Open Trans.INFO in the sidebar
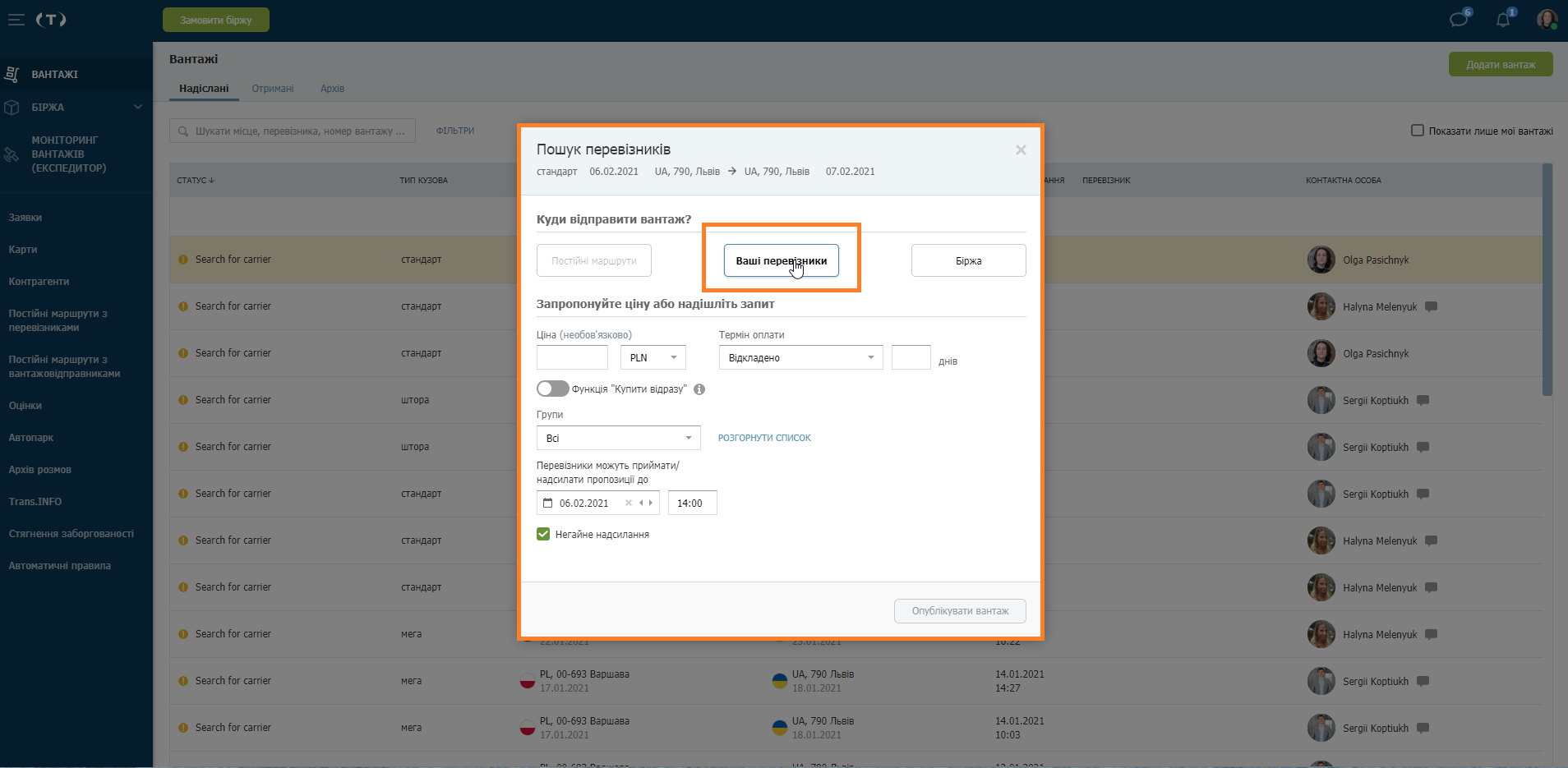 point(35,502)
